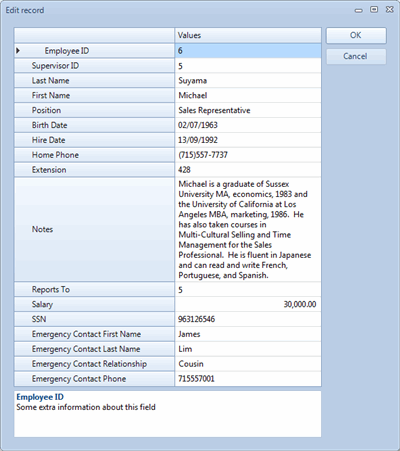Click the Home Phone value field
The width and height of the screenshot is (400, 451).
pos(248,155)
